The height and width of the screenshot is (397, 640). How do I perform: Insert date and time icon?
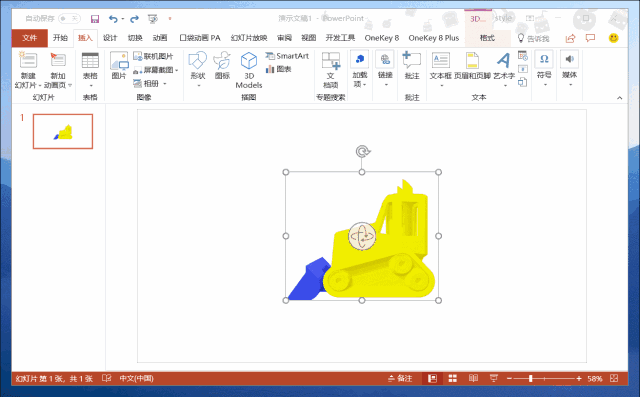click(x=523, y=55)
